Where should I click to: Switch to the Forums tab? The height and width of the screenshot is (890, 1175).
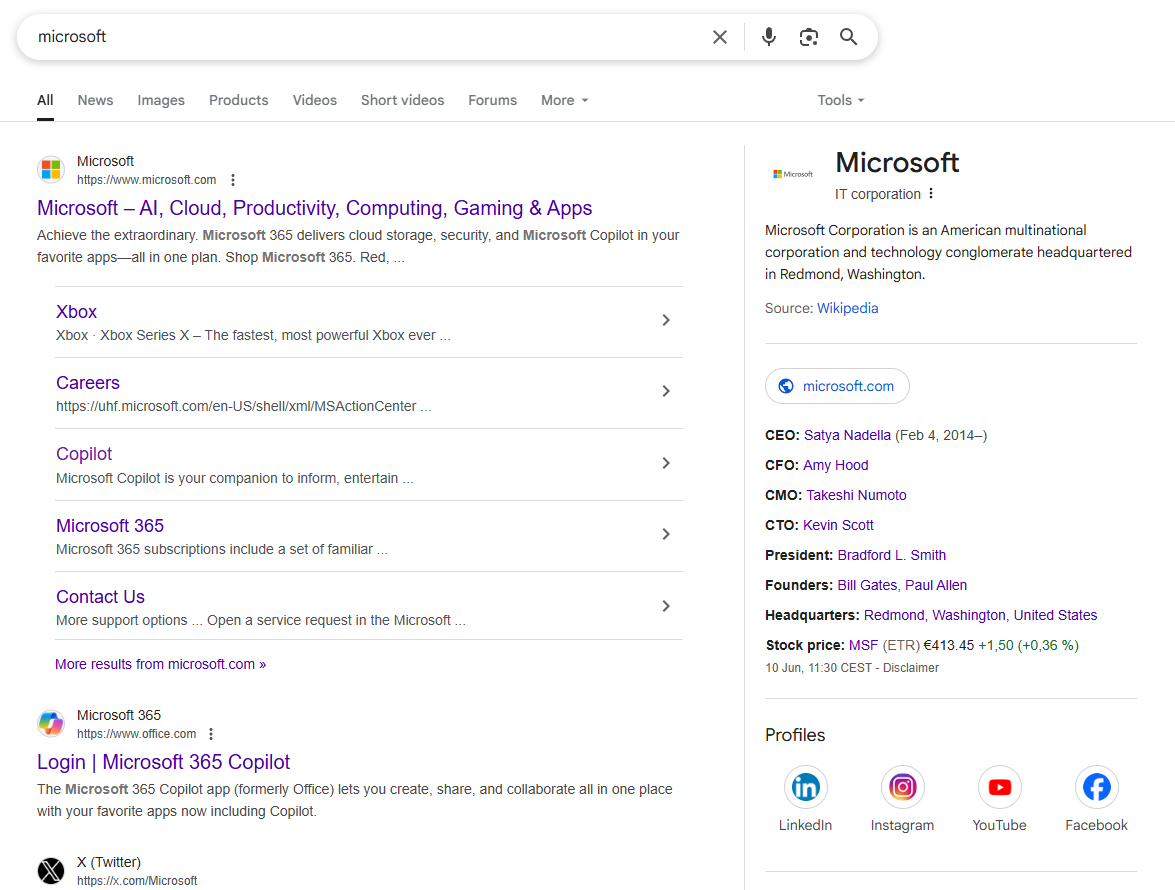pos(492,100)
